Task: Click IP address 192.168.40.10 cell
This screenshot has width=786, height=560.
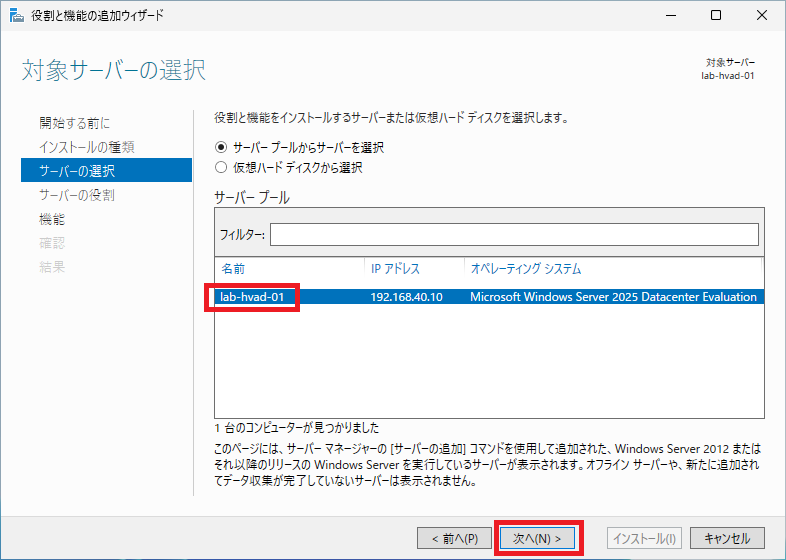Action: (x=407, y=297)
